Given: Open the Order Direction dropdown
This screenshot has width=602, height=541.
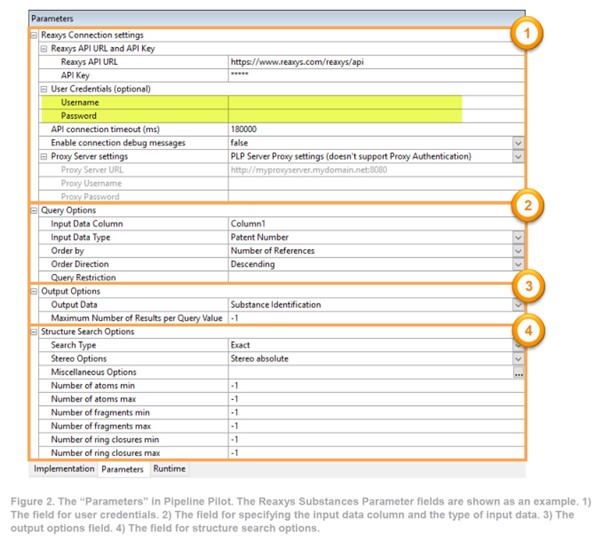Looking at the screenshot, I should 518,264.
